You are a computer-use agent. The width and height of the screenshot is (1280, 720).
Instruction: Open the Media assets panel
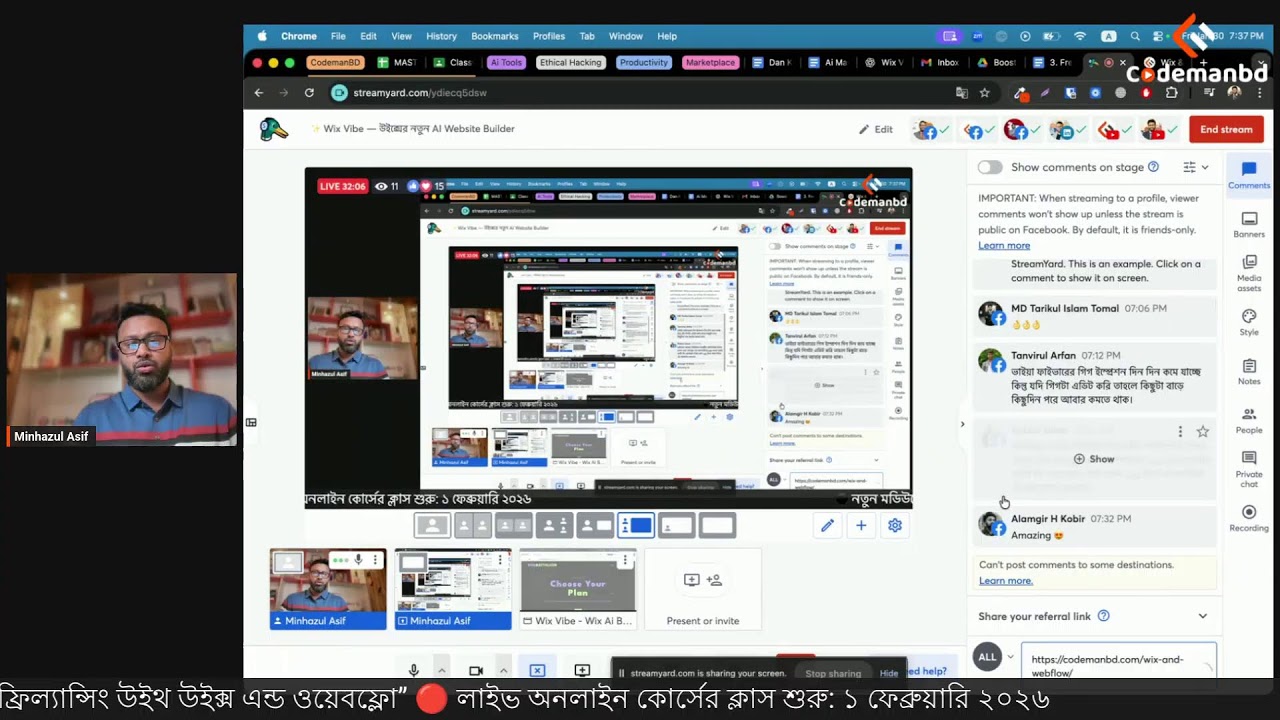click(x=1249, y=273)
